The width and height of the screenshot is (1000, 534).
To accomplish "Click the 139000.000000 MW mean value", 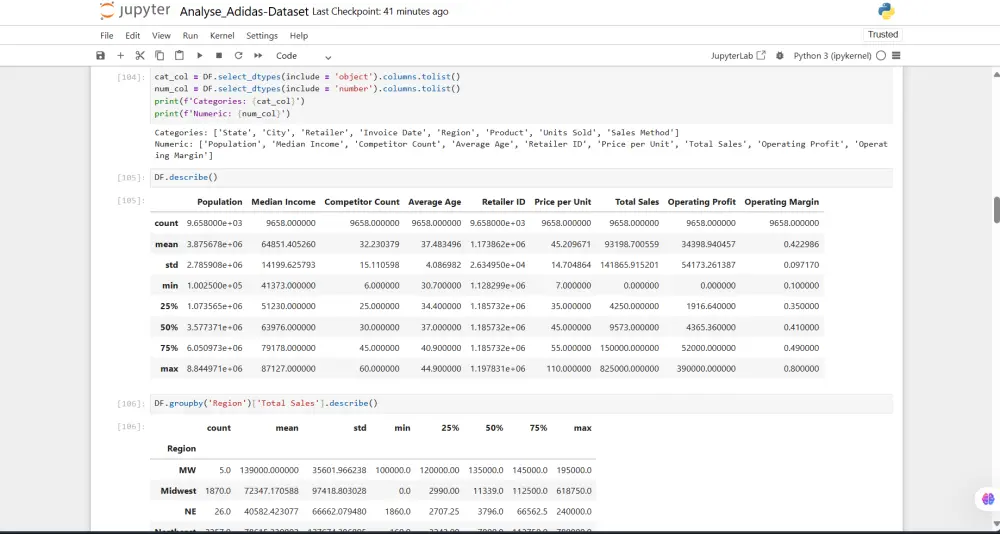I will coord(269,470).
